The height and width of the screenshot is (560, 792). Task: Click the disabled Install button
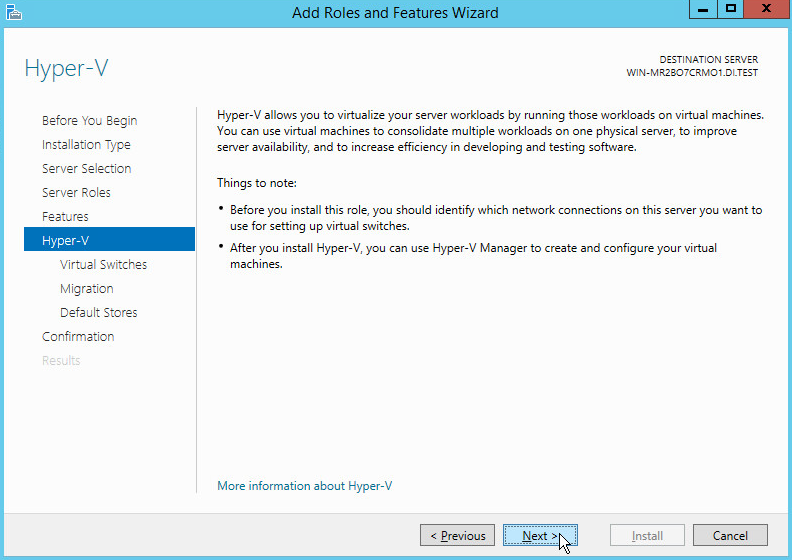point(647,536)
